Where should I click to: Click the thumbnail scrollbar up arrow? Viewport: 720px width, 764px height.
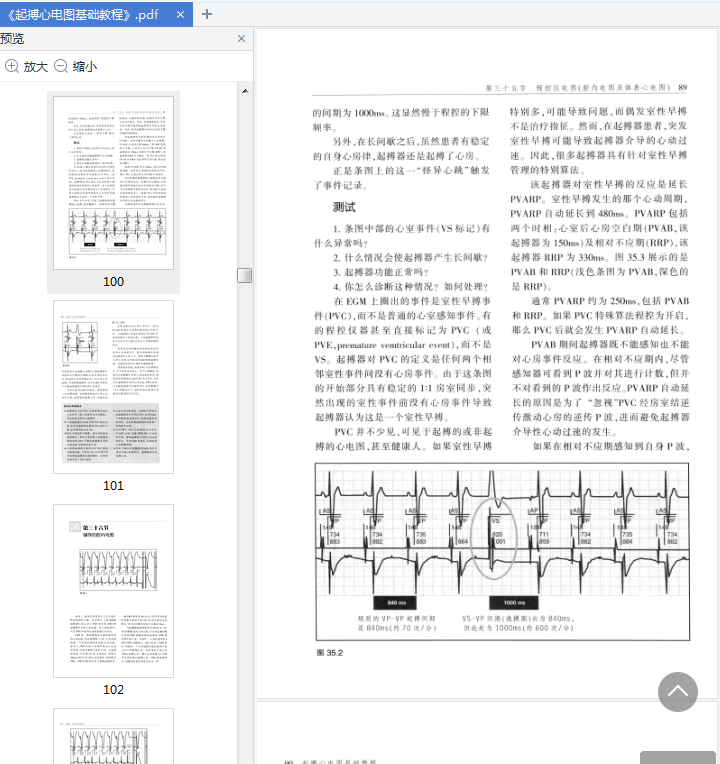(x=245, y=91)
